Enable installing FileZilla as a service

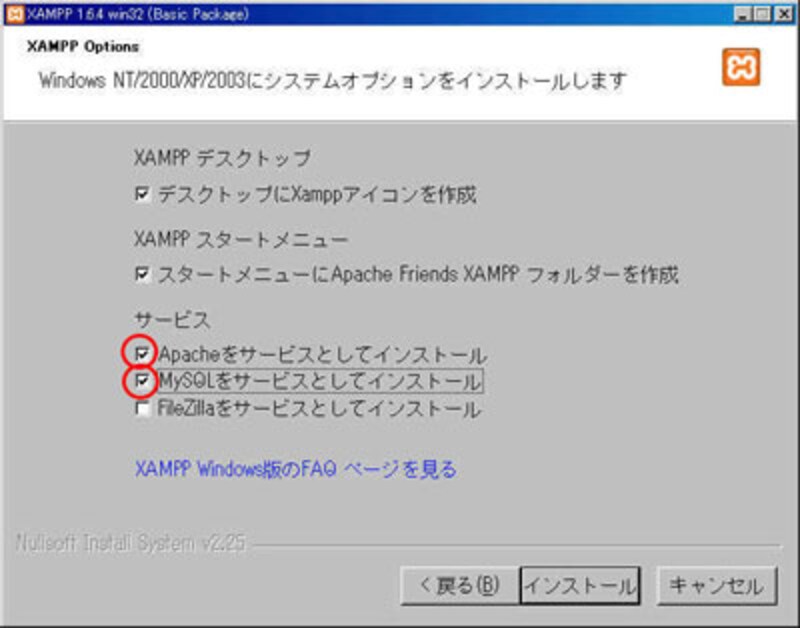(142, 409)
